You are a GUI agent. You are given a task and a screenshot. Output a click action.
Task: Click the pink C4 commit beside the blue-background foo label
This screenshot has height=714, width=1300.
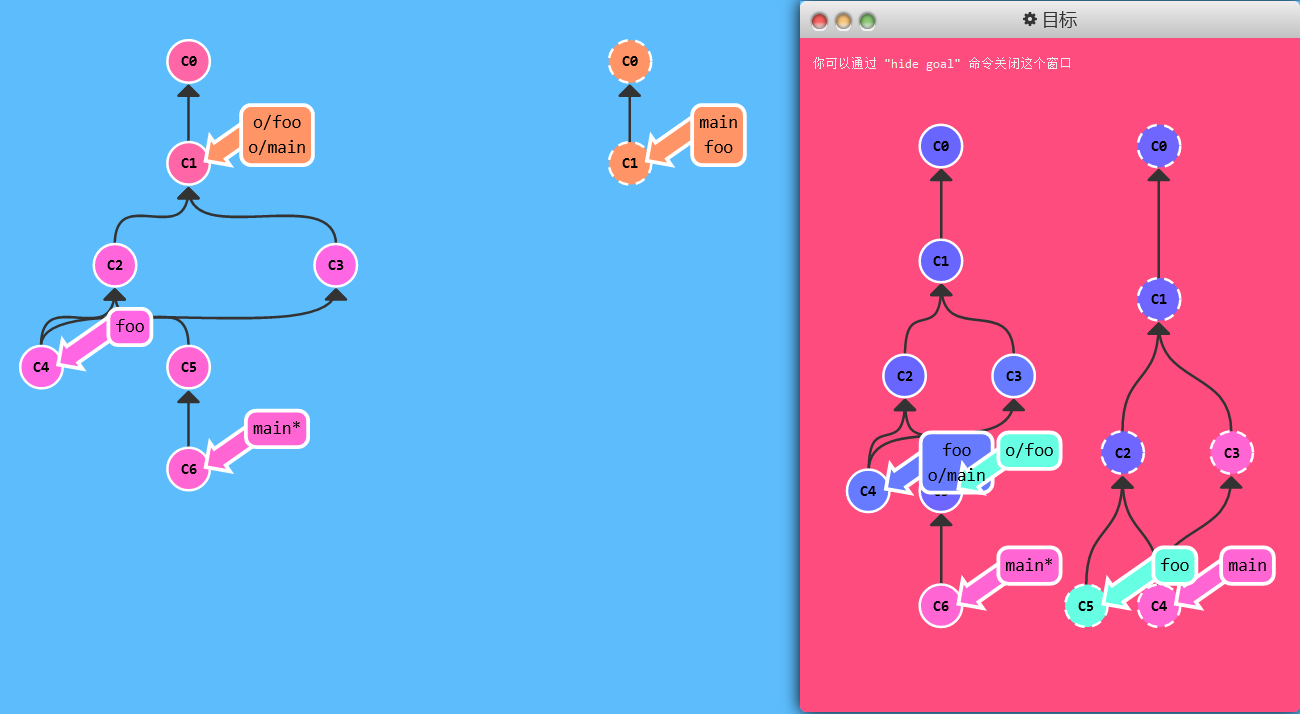click(x=41, y=367)
